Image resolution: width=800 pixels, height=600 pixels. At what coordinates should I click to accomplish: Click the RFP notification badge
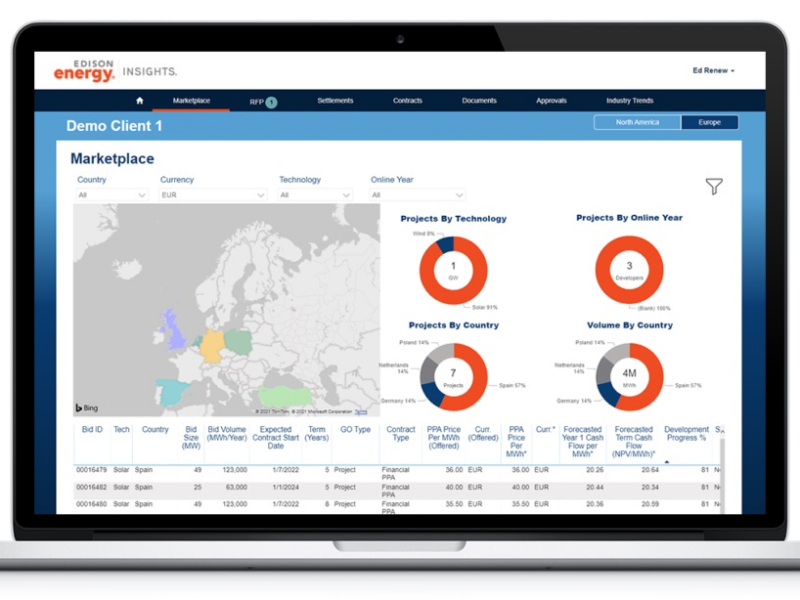[x=271, y=102]
